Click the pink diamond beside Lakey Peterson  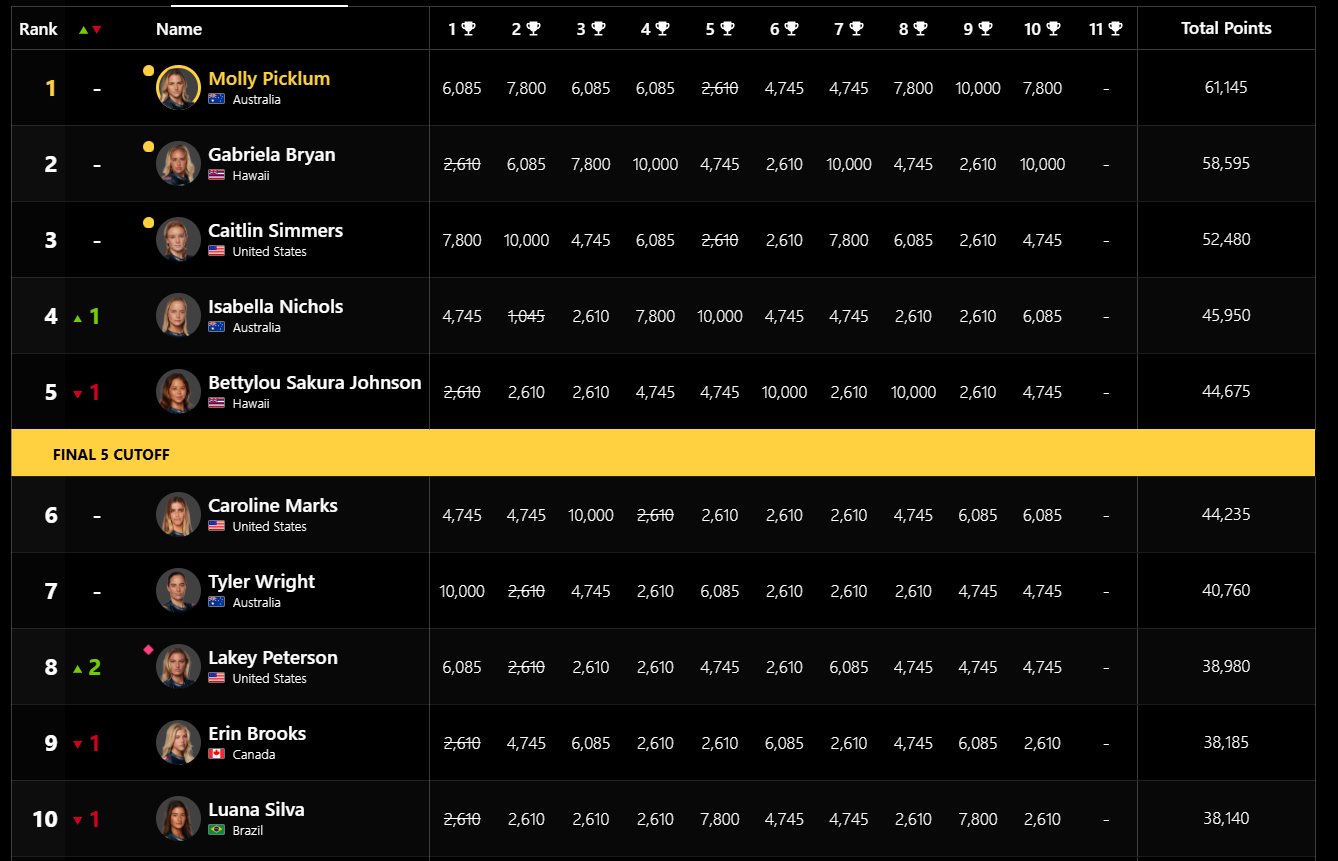[148, 650]
